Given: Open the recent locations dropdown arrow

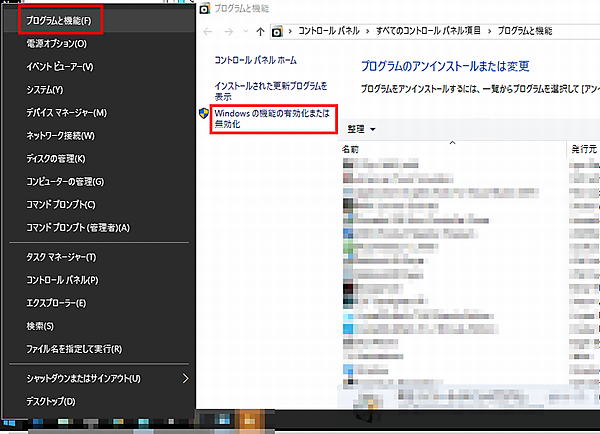Looking at the screenshot, I should 246,31.
